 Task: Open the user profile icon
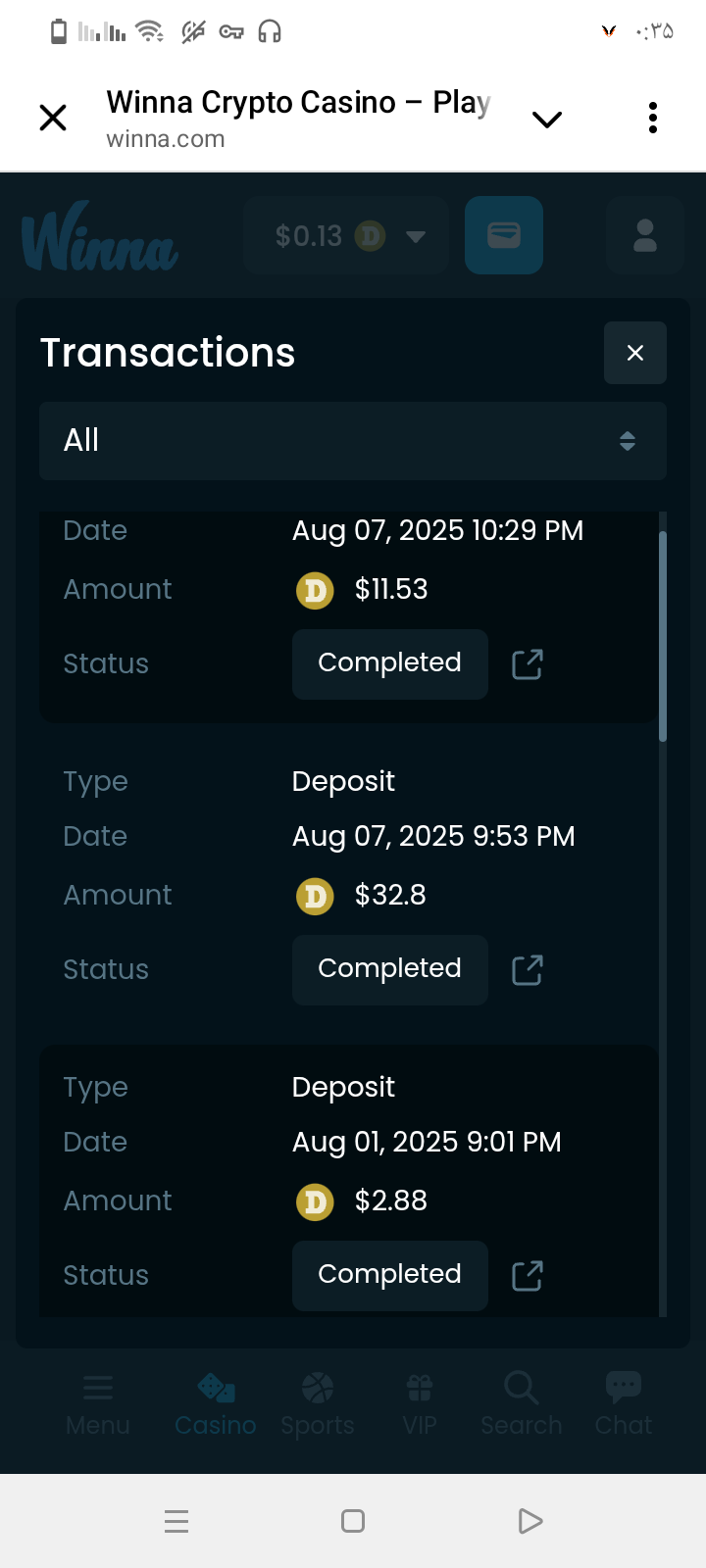point(644,235)
